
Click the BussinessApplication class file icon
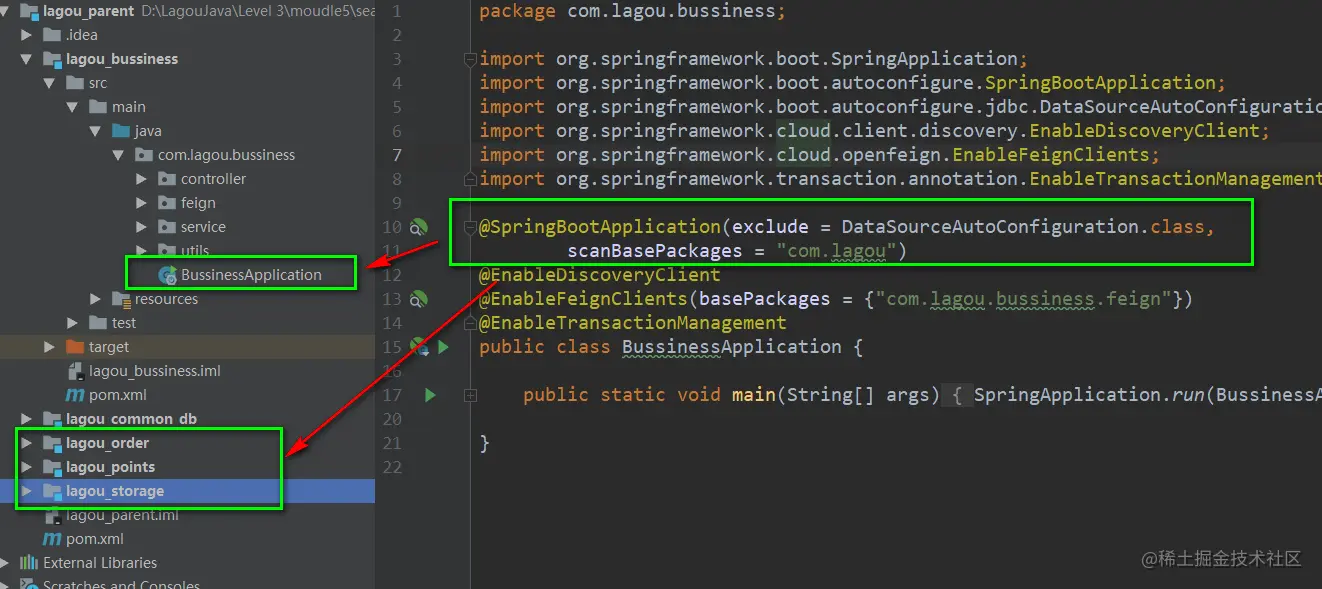point(168,275)
